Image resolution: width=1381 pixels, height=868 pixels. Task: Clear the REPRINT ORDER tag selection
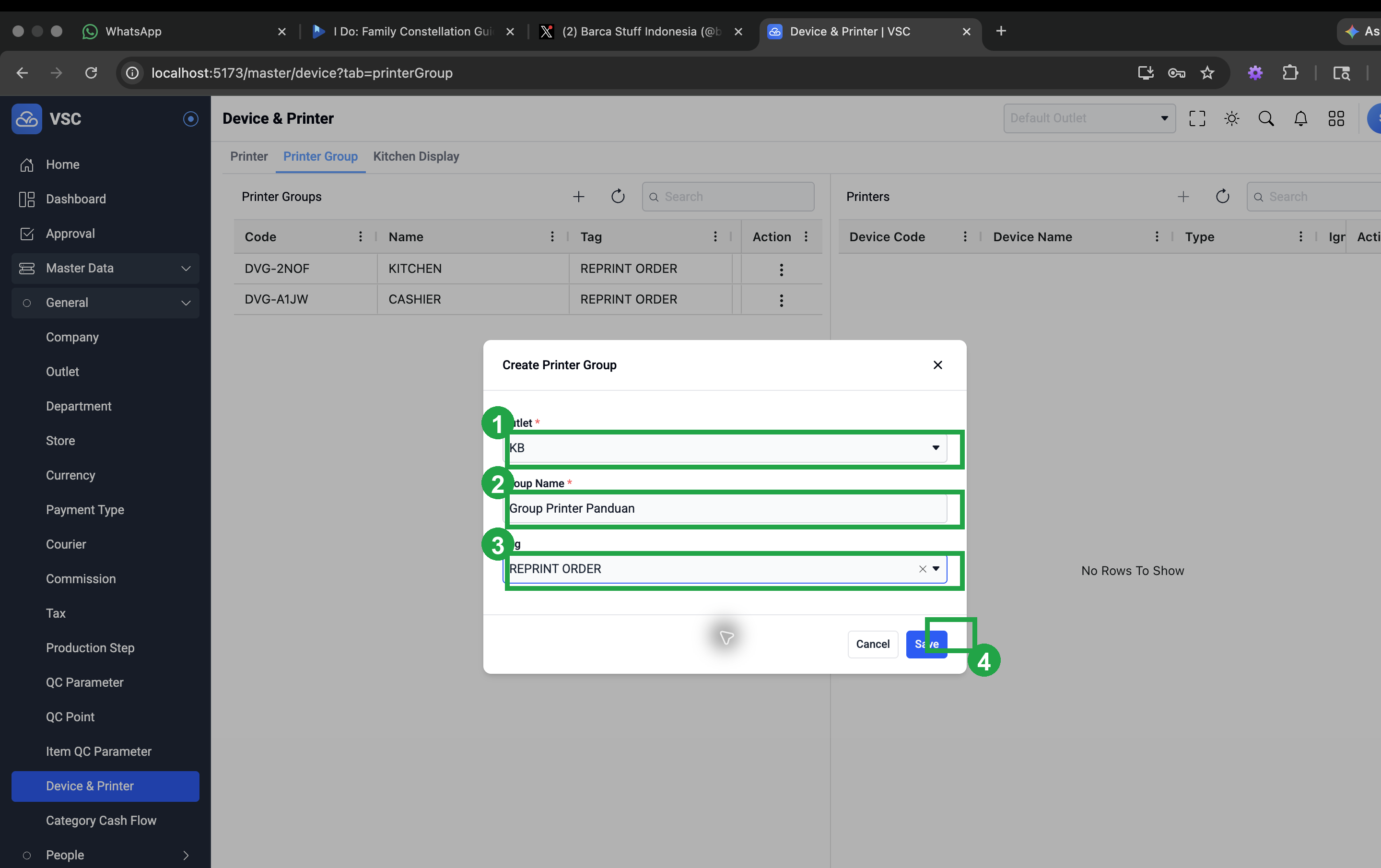[x=922, y=569]
